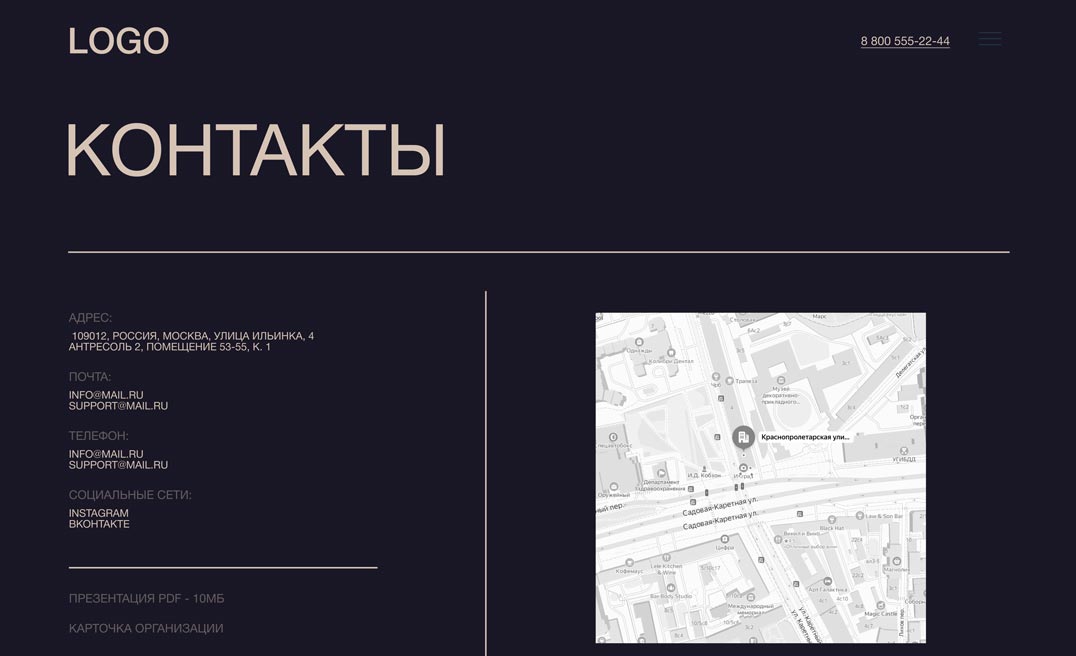The width and height of the screenshot is (1076, 656).
Task: Click the Кофемаус cafe icon on the map
Action: pyautogui.click(x=629, y=562)
